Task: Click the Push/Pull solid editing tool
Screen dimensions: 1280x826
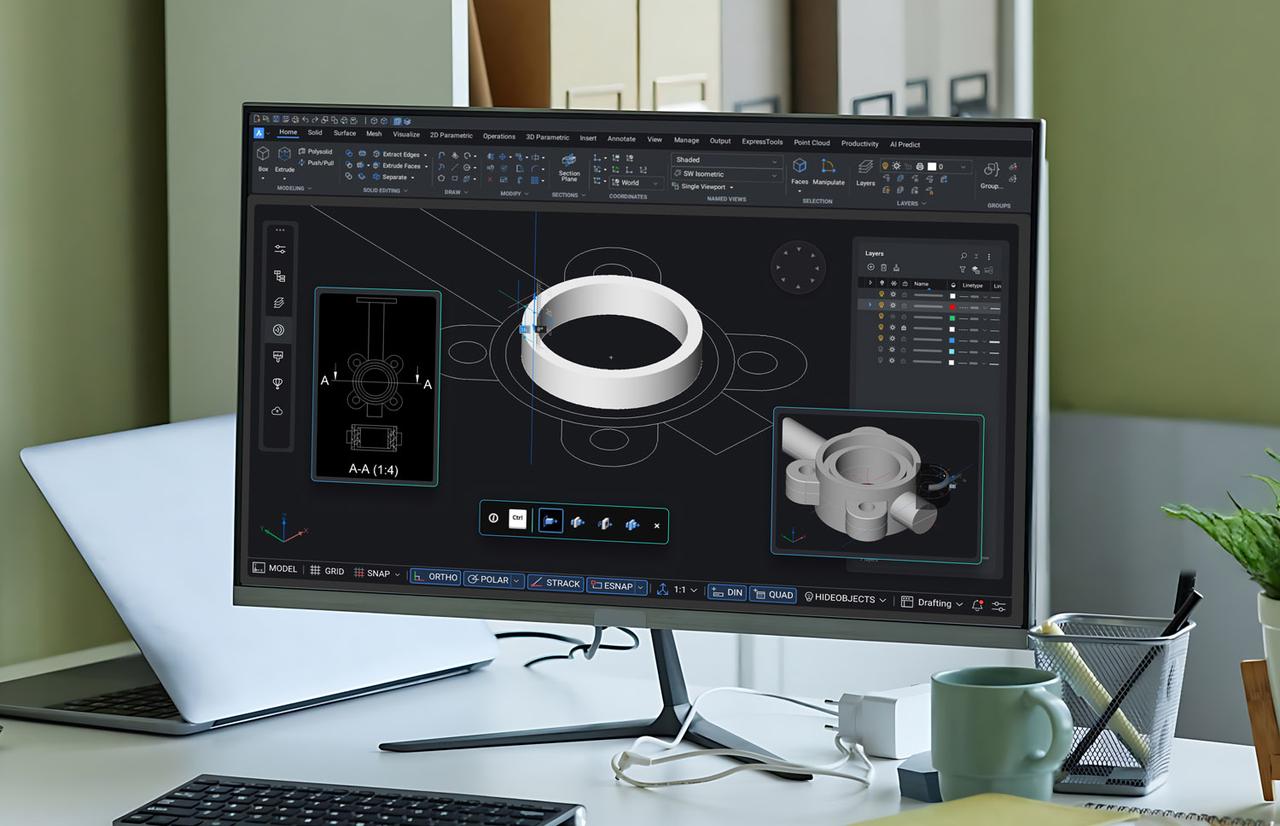Action: [x=317, y=163]
